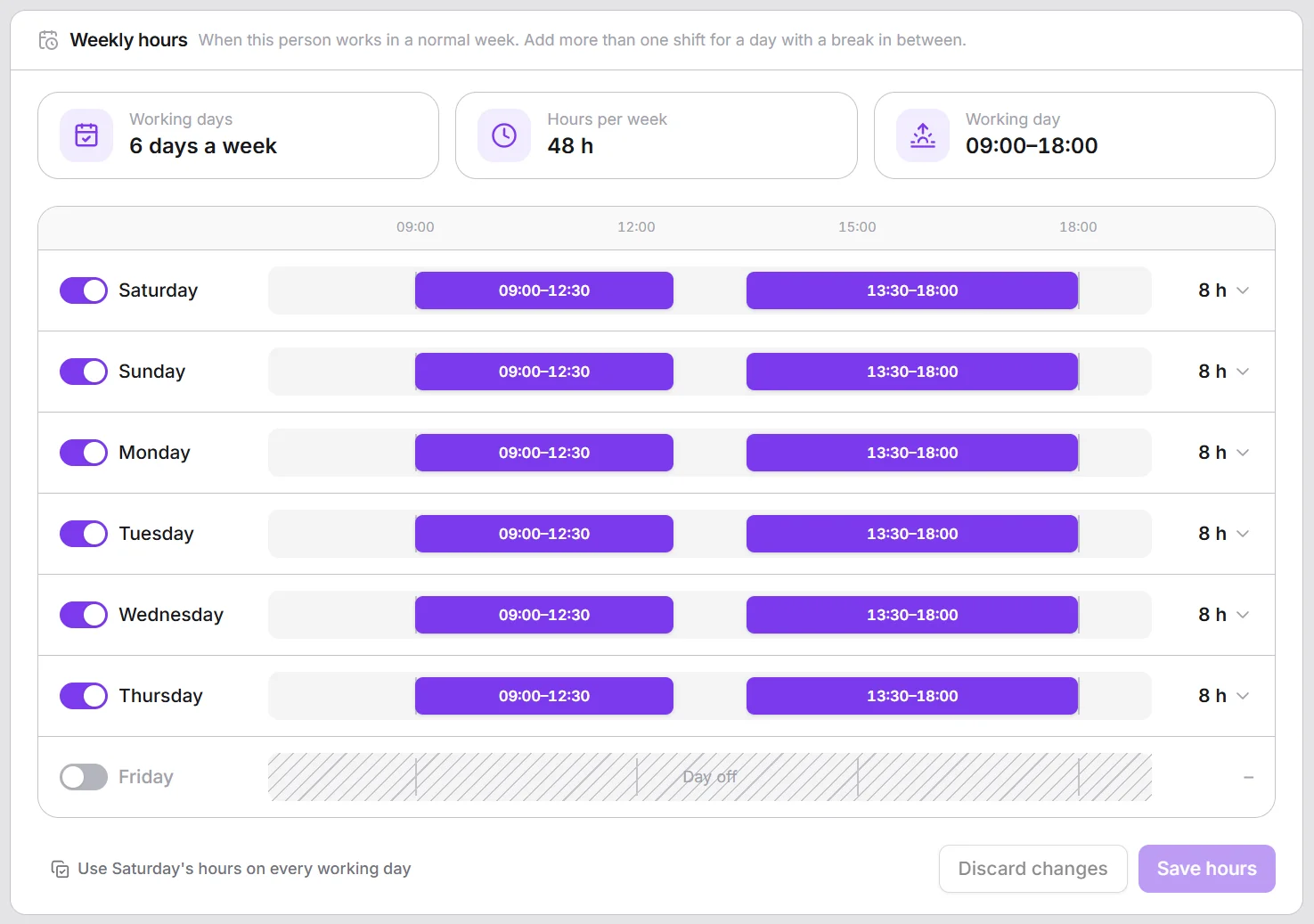Expand Tuesday's 8 h chevron
This screenshot has width=1314, height=924.
(x=1243, y=534)
